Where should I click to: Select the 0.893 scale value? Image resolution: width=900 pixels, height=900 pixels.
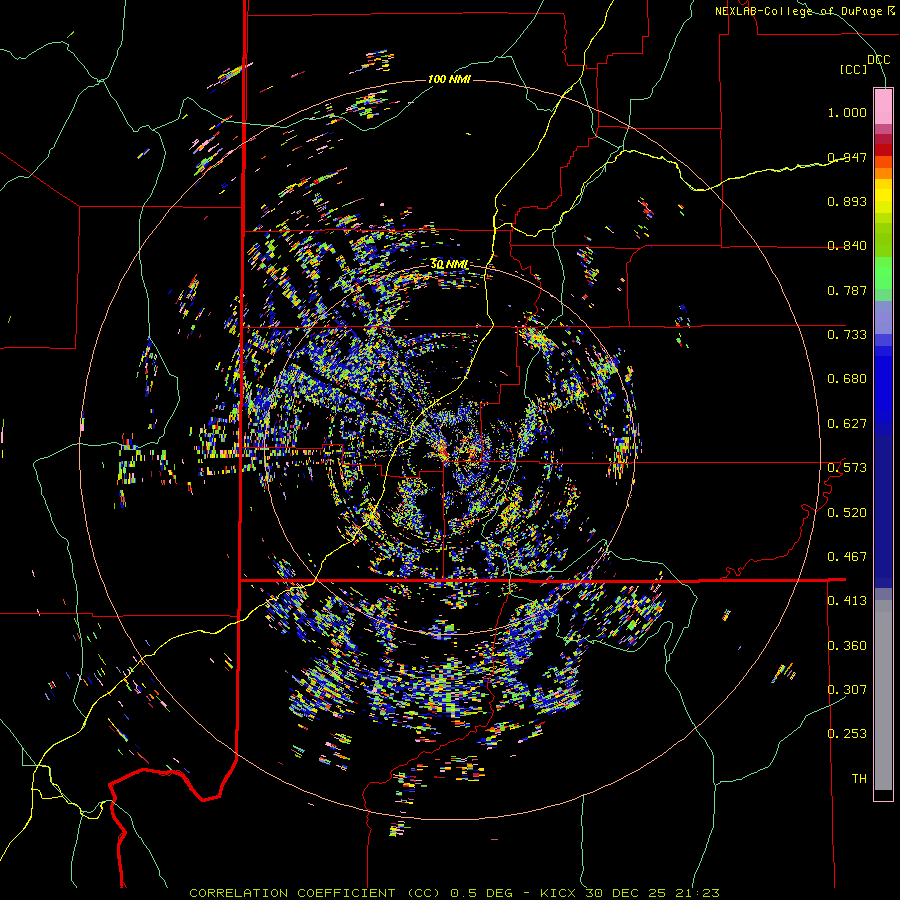click(847, 201)
